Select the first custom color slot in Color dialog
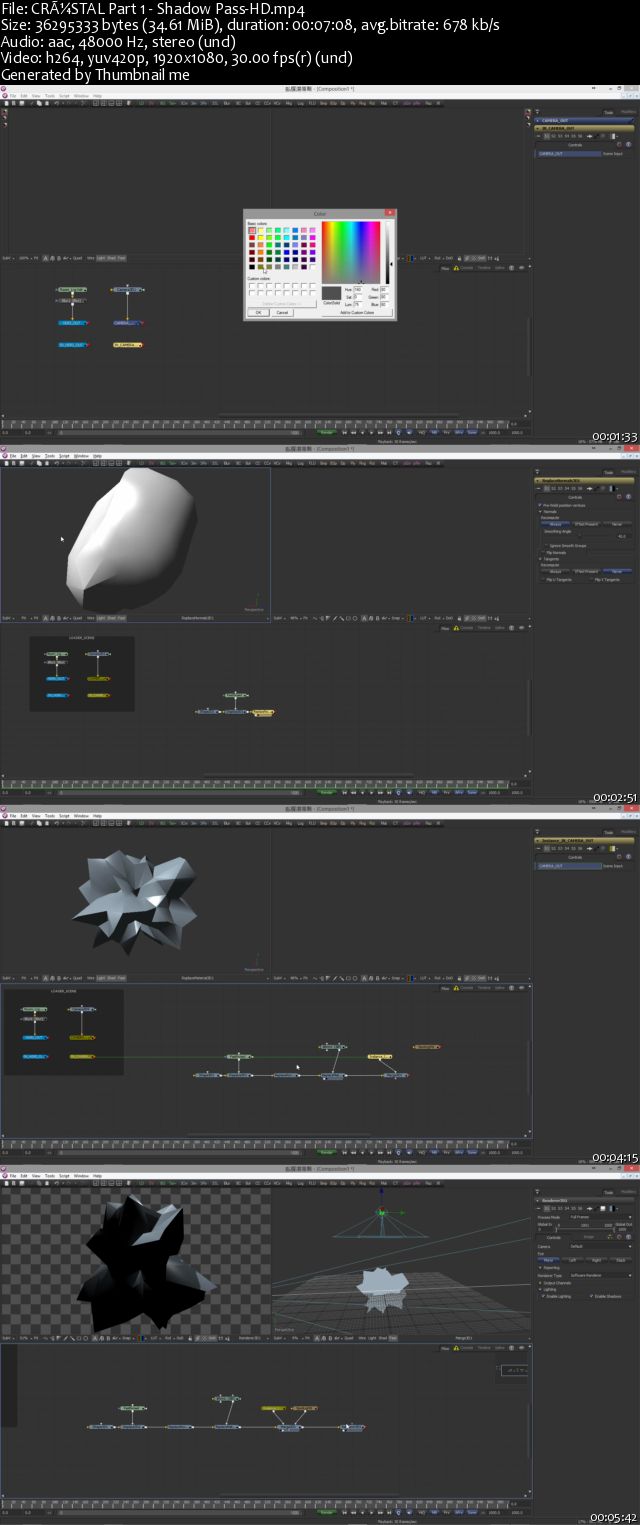The image size is (640, 1525). coord(252,286)
